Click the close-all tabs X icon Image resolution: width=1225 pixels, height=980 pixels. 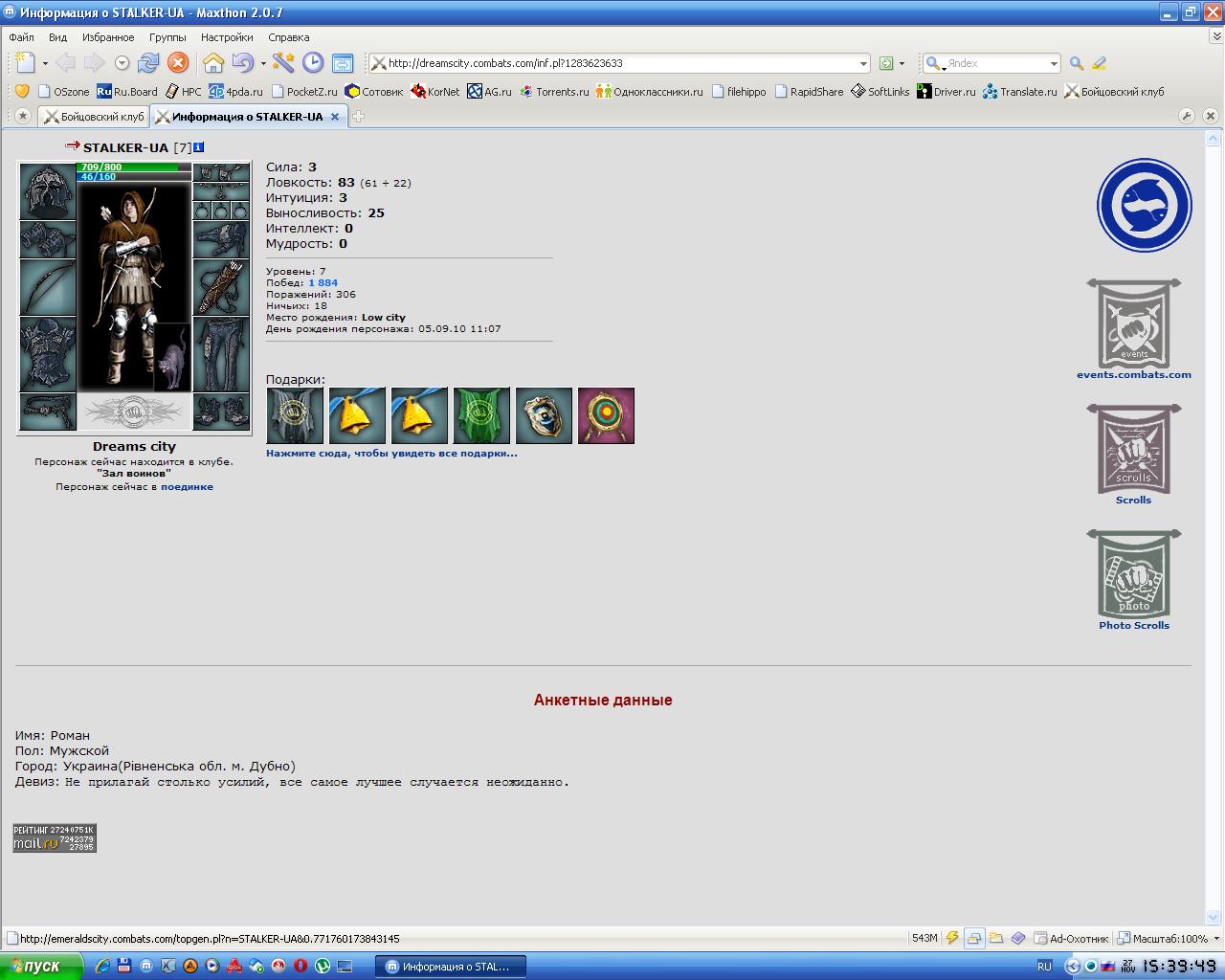coord(1210,116)
